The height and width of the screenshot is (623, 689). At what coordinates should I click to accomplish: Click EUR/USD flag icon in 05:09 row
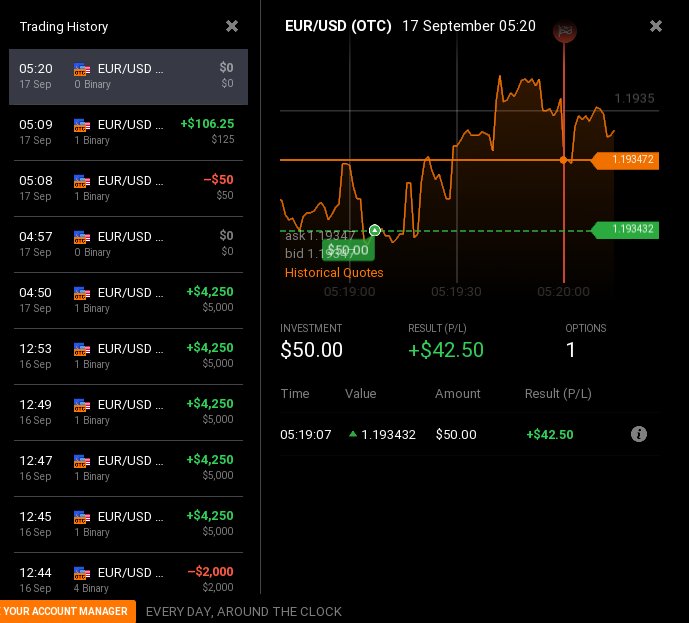click(x=82, y=125)
